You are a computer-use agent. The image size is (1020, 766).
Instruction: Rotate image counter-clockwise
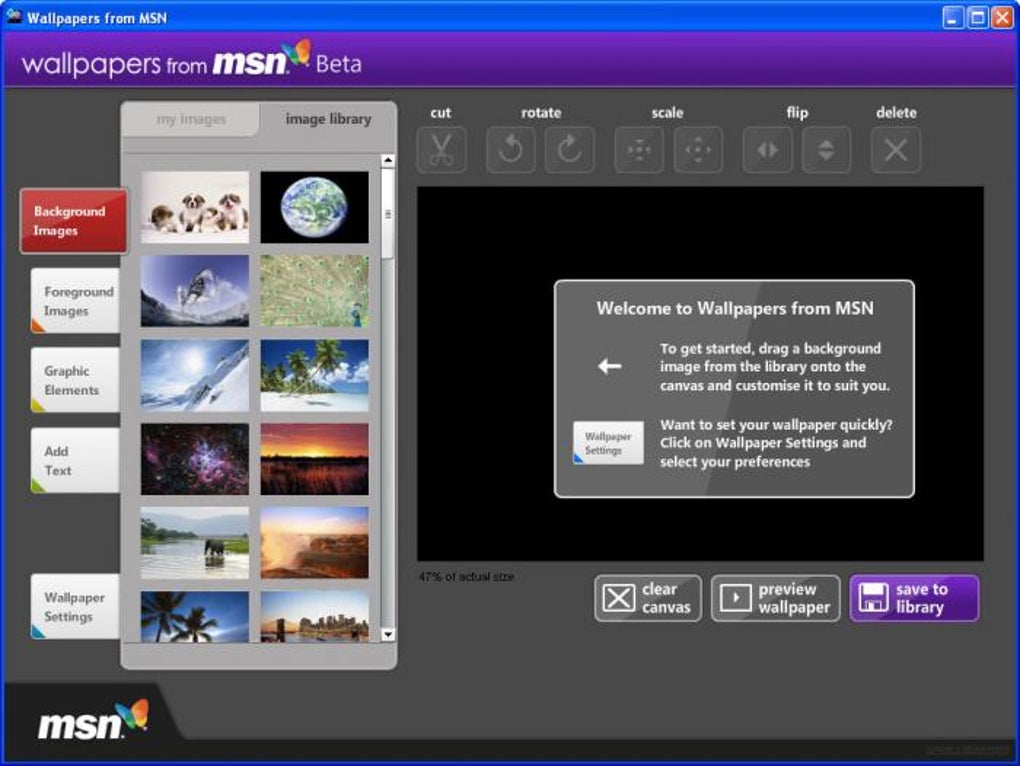click(511, 150)
